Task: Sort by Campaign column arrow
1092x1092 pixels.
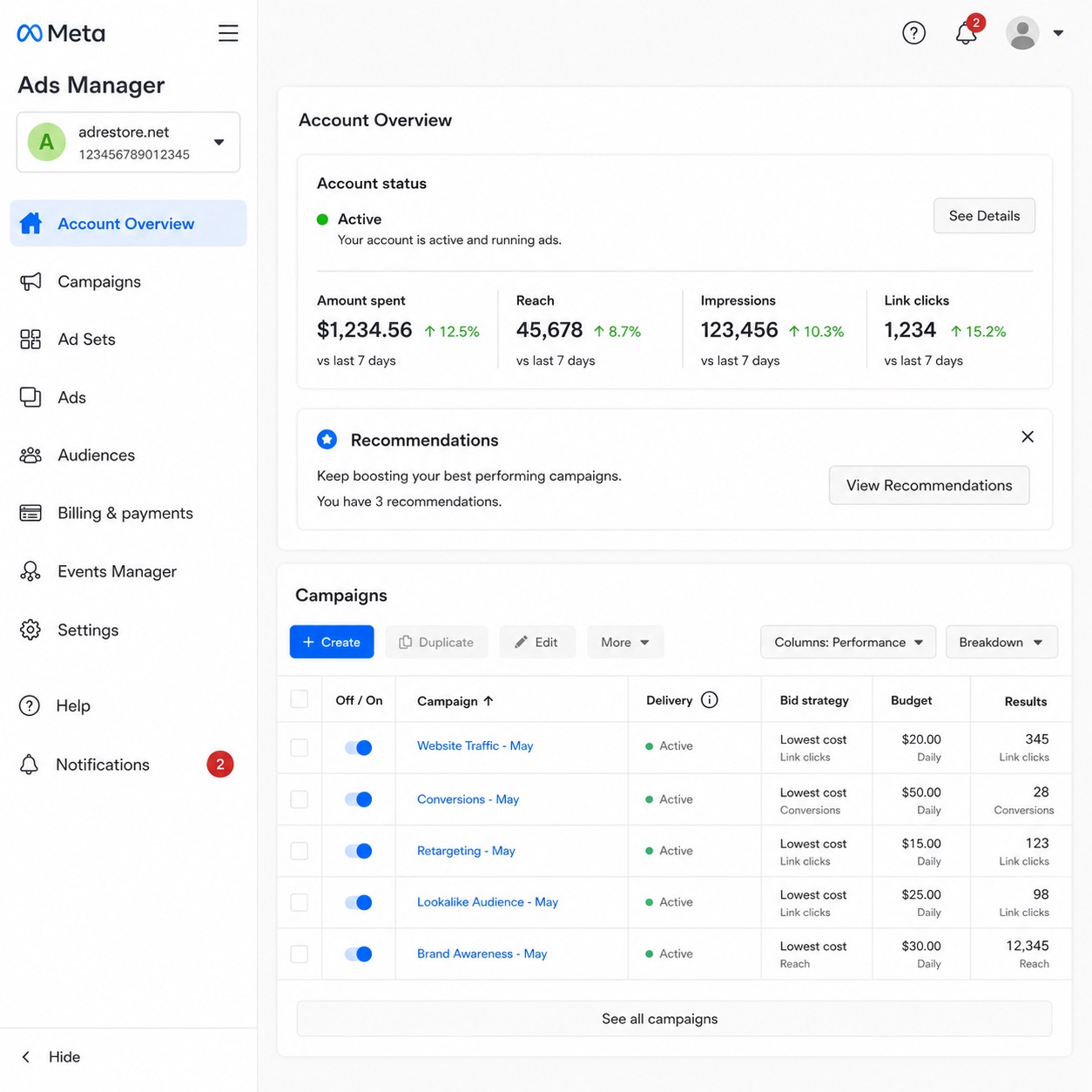Action: click(489, 701)
